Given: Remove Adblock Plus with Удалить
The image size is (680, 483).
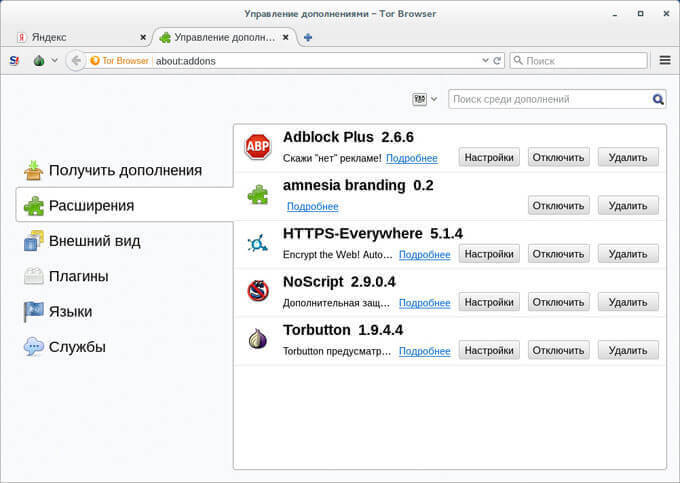Looking at the screenshot, I should (x=628, y=157).
